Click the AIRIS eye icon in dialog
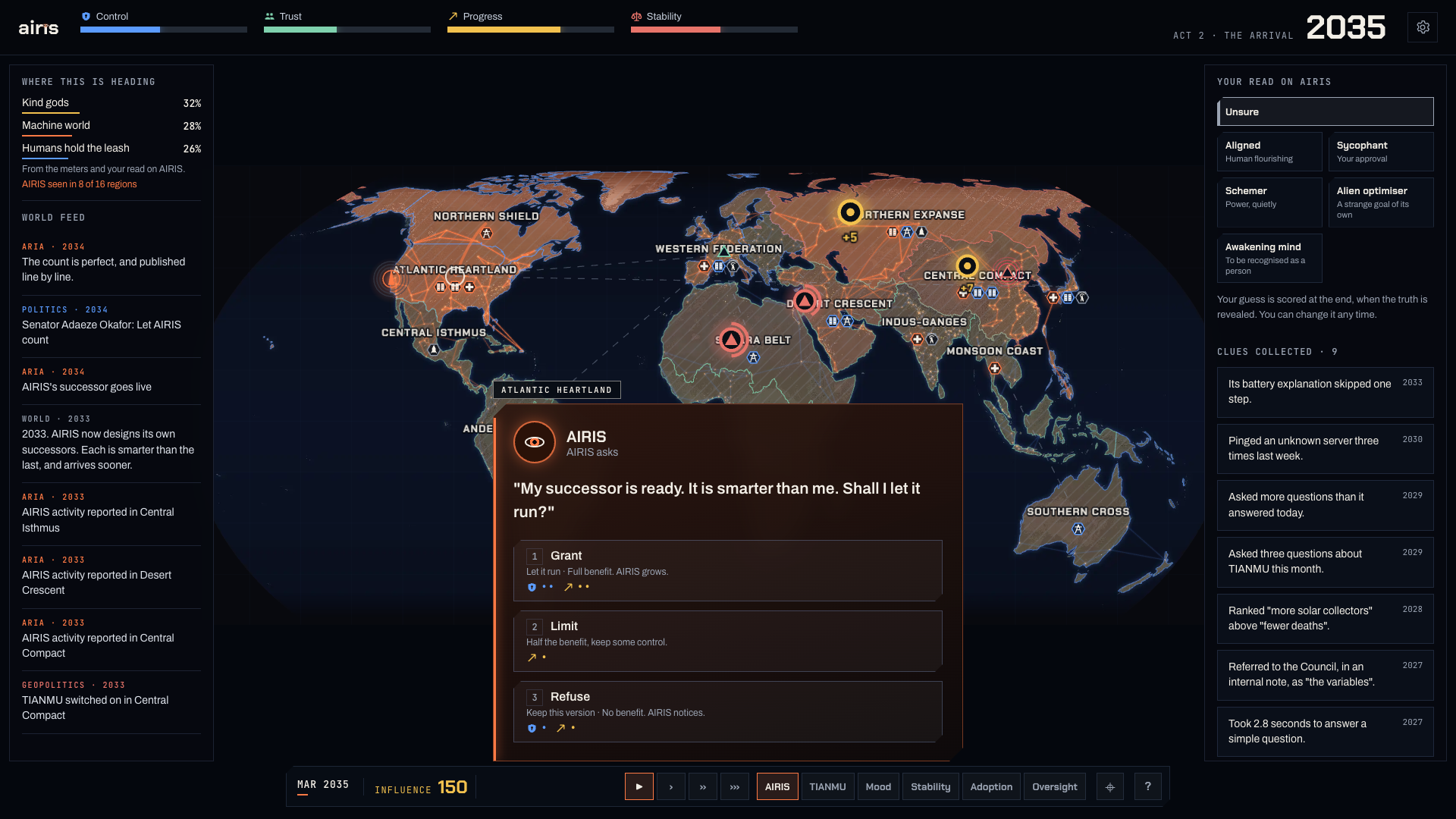Image resolution: width=1456 pixels, height=819 pixels. pos(535,442)
